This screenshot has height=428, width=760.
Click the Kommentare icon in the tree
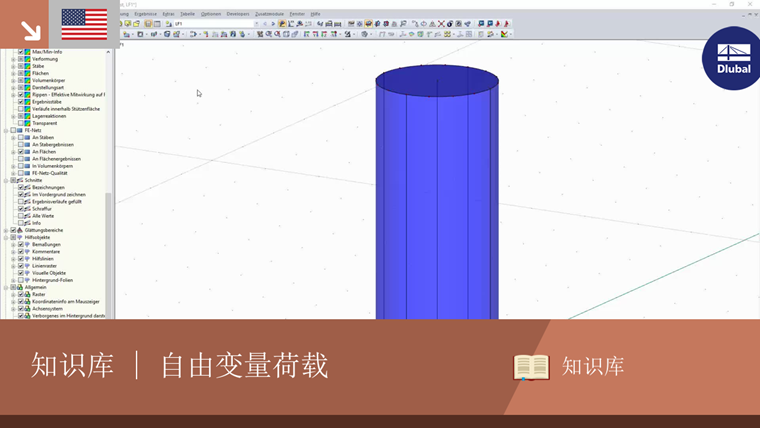(x=28, y=252)
